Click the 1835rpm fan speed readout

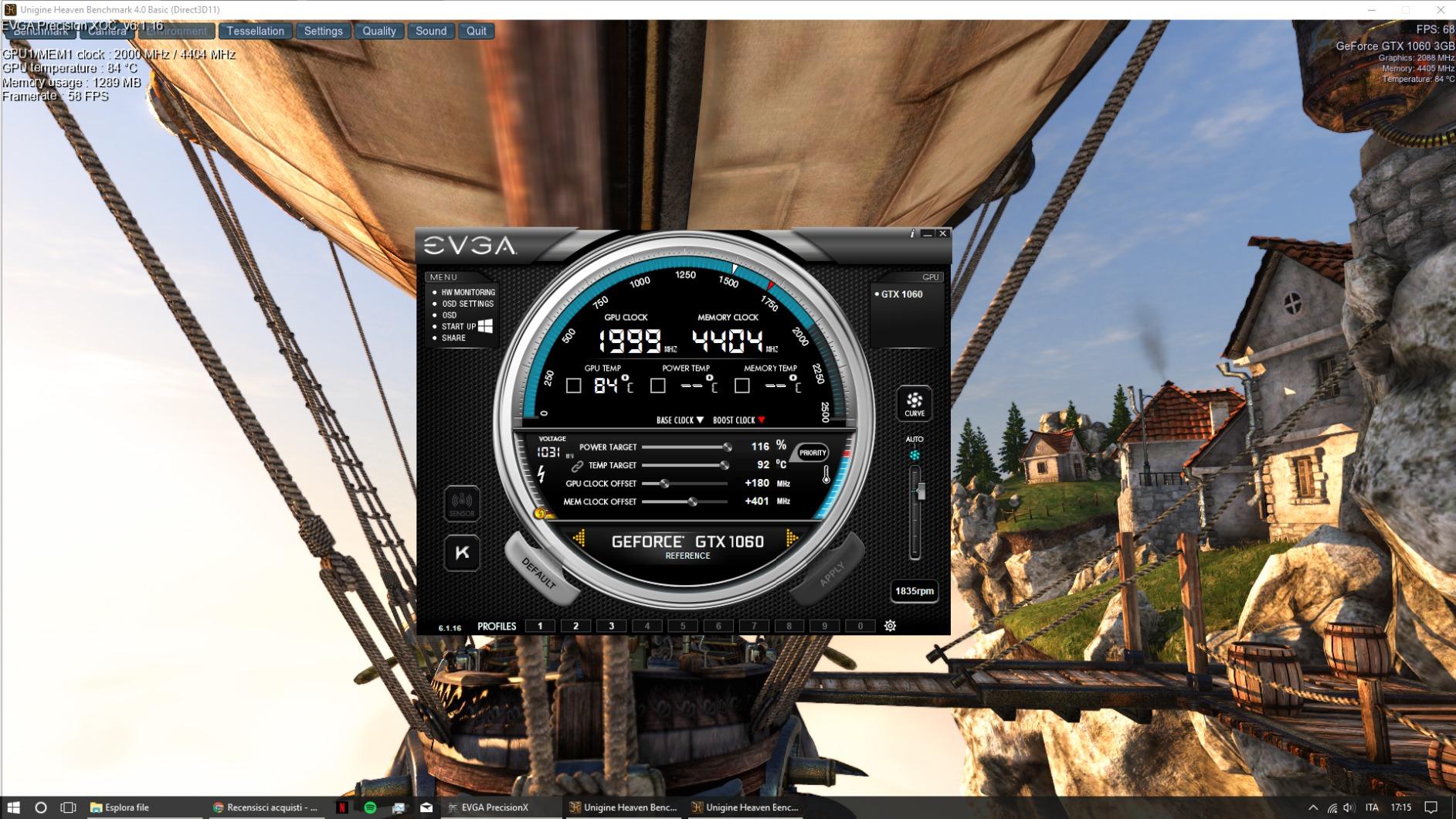click(915, 591)
